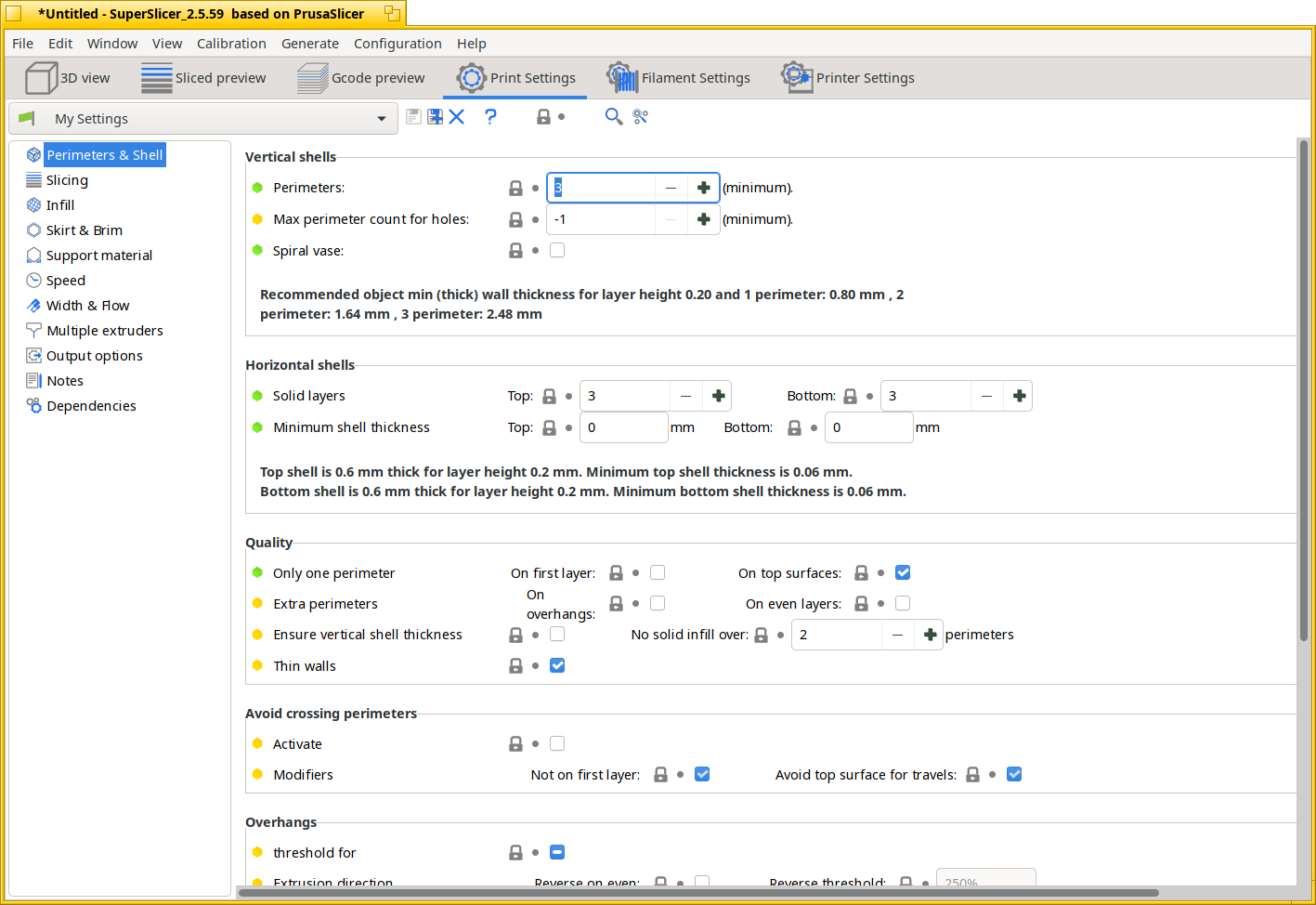
Task: Enable Ensure vertical shell thickness checkbox
Action: 557,634
